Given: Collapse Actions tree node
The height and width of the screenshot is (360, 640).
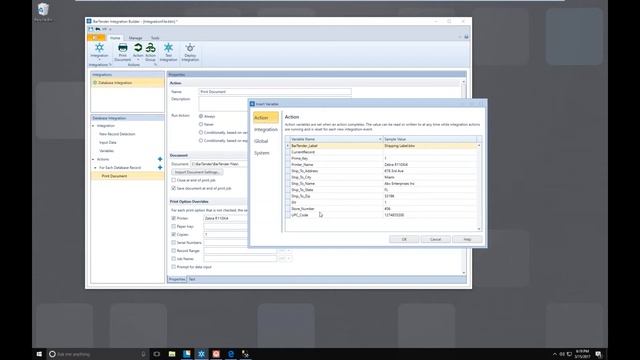Looking at the screenshot, I should (93, 159).
